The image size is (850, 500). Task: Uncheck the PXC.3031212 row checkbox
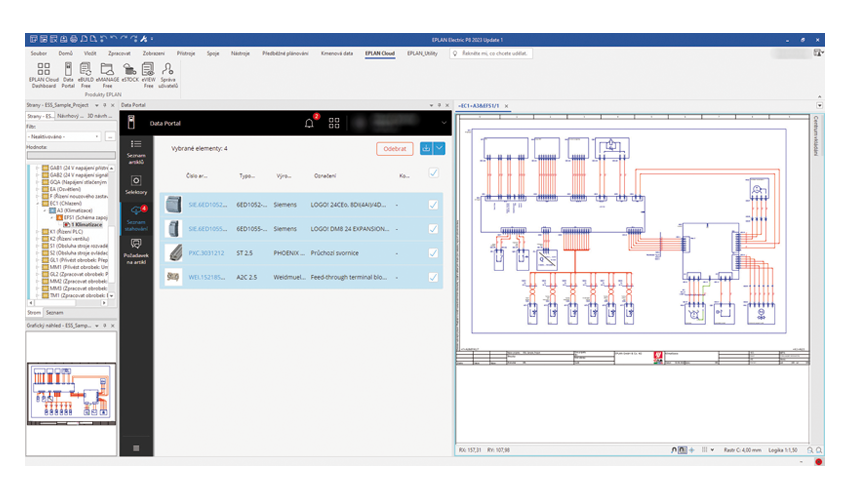pyautogui.click(x=433, y=253)
